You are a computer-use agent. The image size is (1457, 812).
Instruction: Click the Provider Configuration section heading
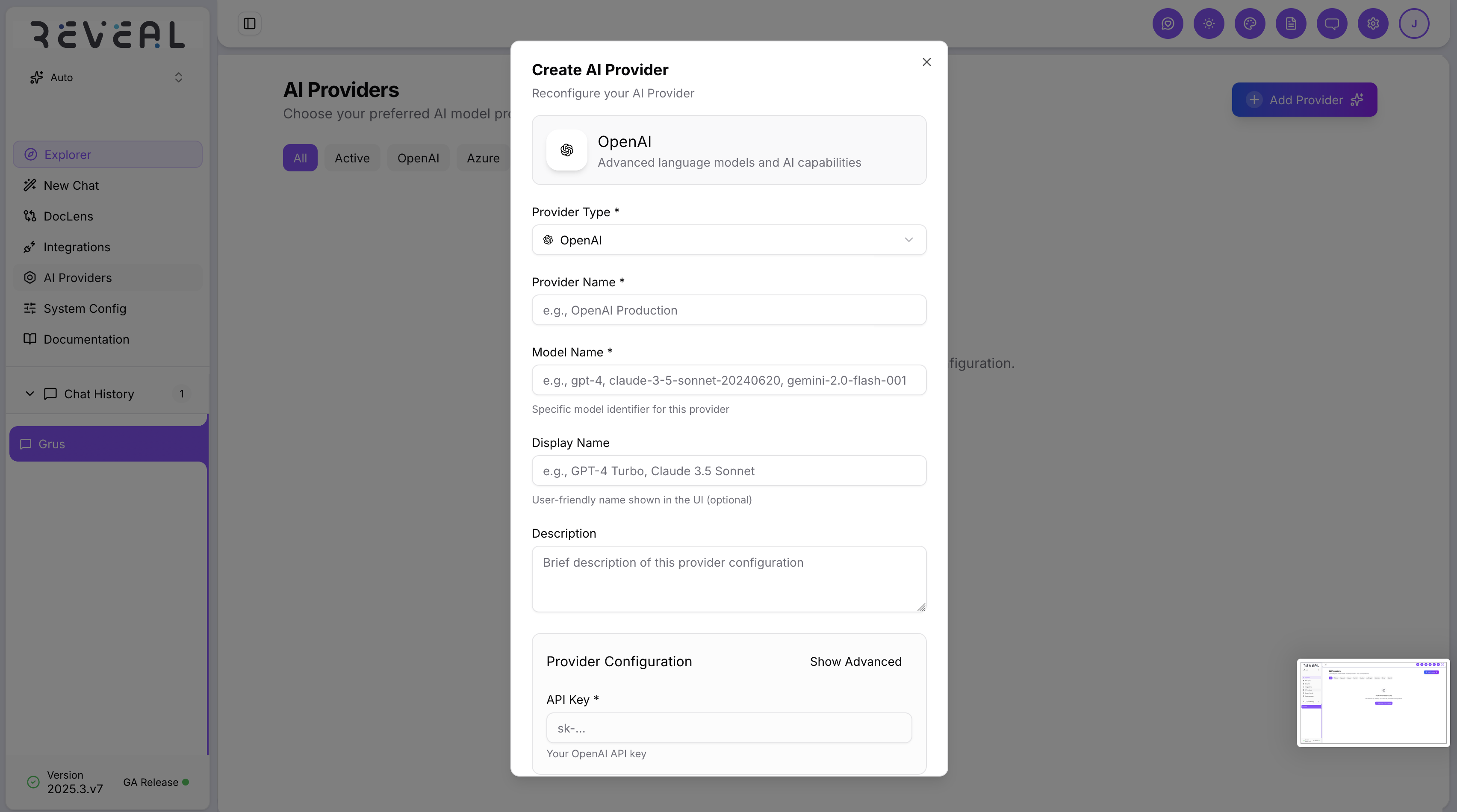pyautogui.click(x=619, y=662)
